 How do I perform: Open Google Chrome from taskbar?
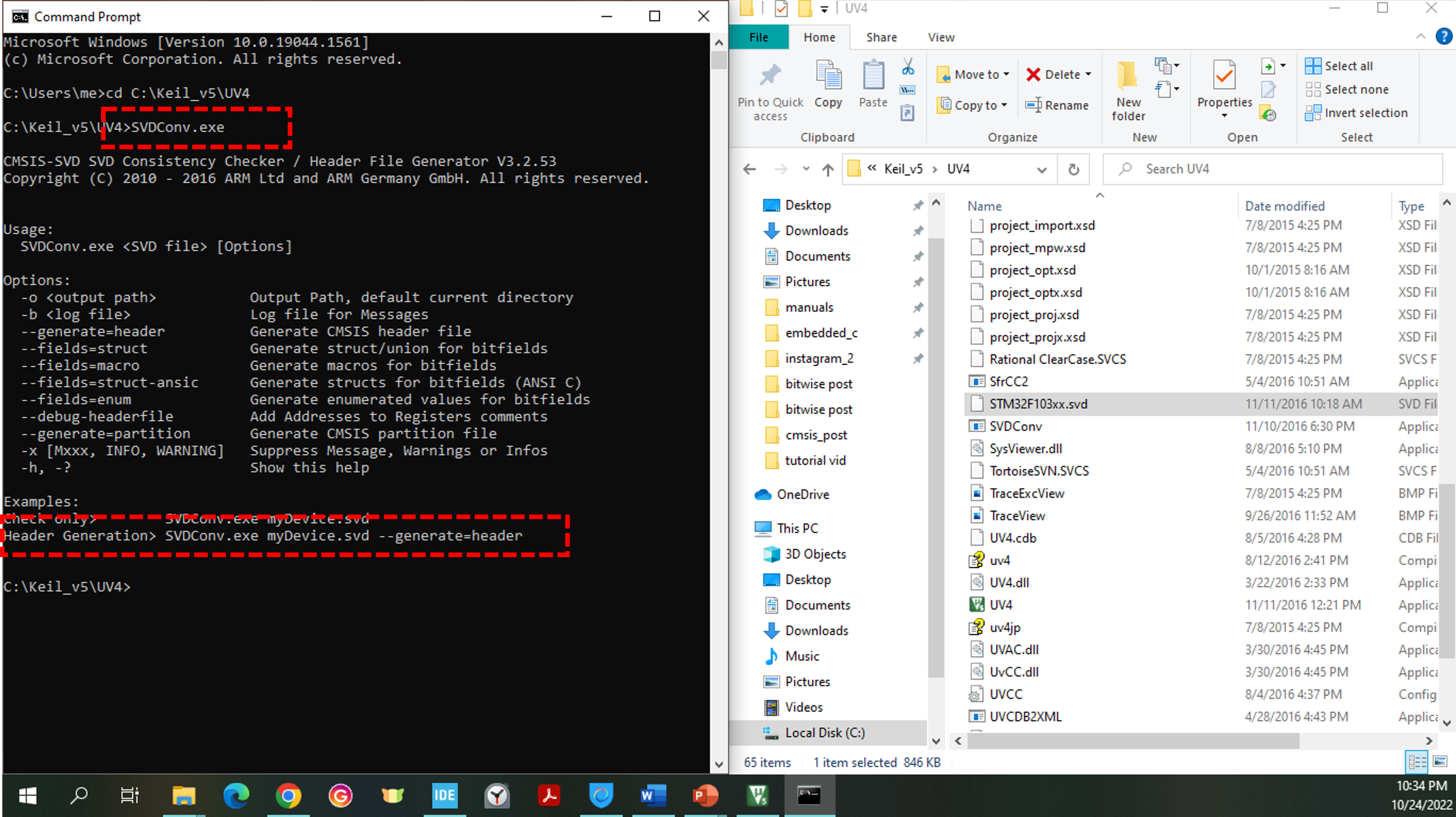coord(288,796)
